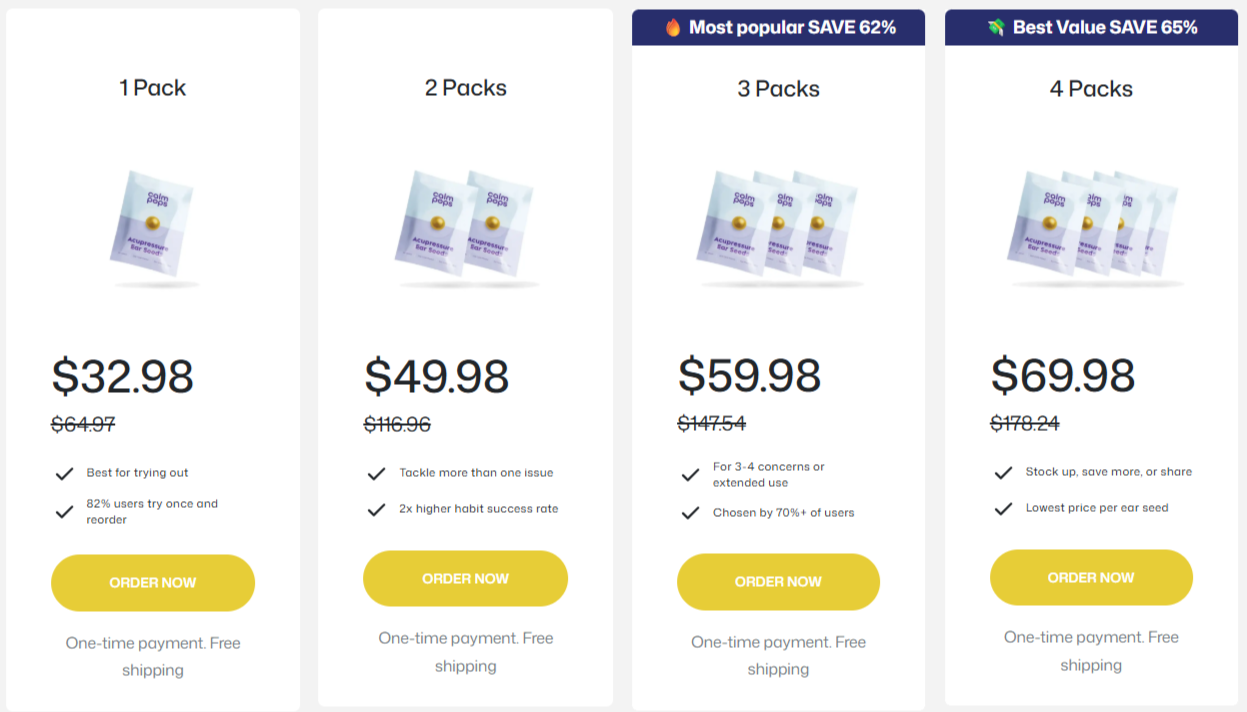The image size is (1247, 712).
Task: Click 'One-time payment. Free shipping' under 3 Packs
Action: pos(778,655)
